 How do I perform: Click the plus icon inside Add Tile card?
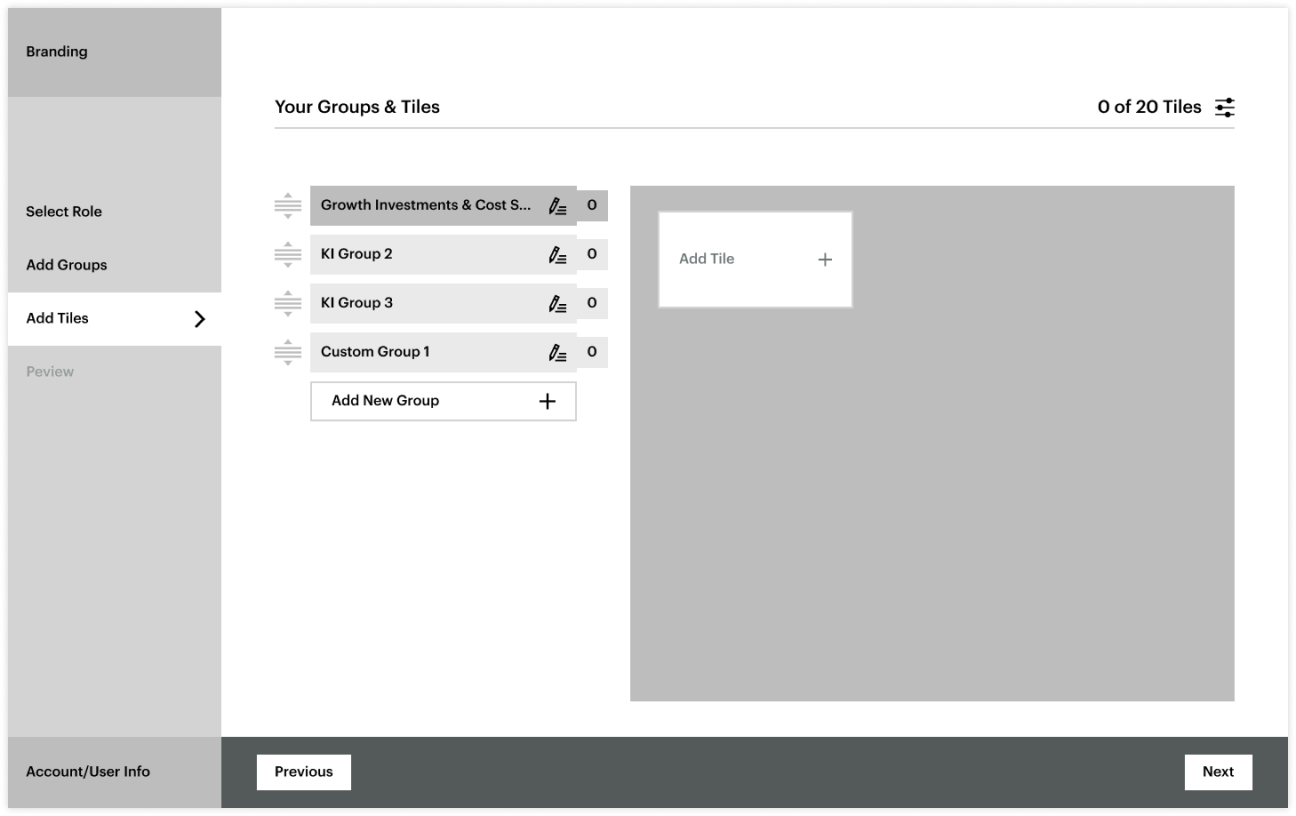(x=824, y=259)
